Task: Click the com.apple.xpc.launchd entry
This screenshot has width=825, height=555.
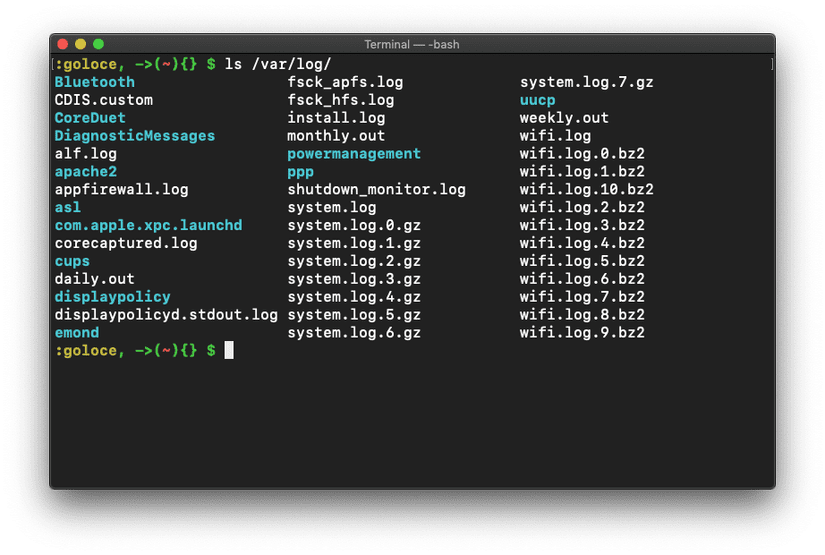Action: 148,225
